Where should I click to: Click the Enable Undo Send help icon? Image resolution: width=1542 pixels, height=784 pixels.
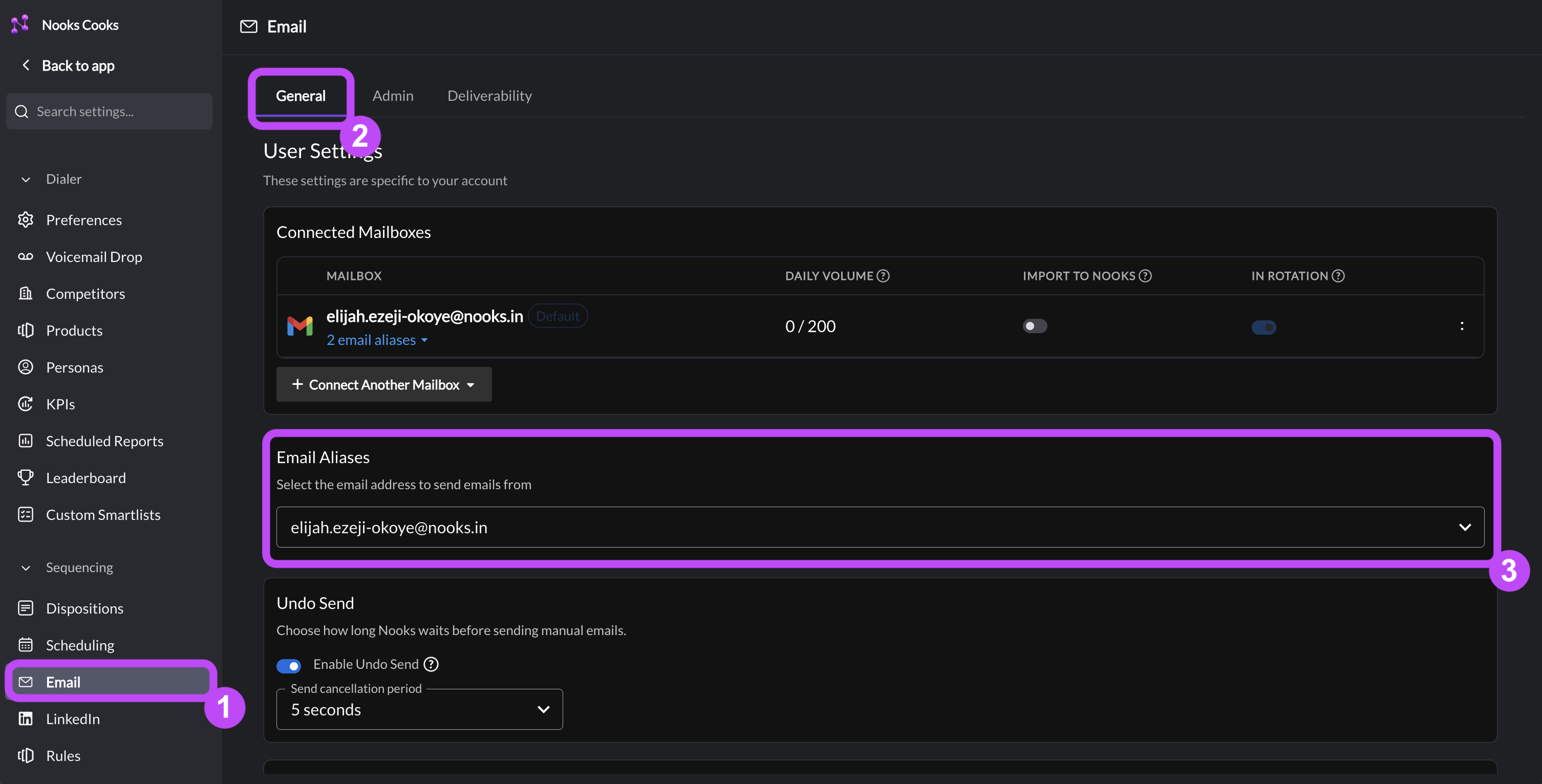pyautogui.click(x=431, y=664)
